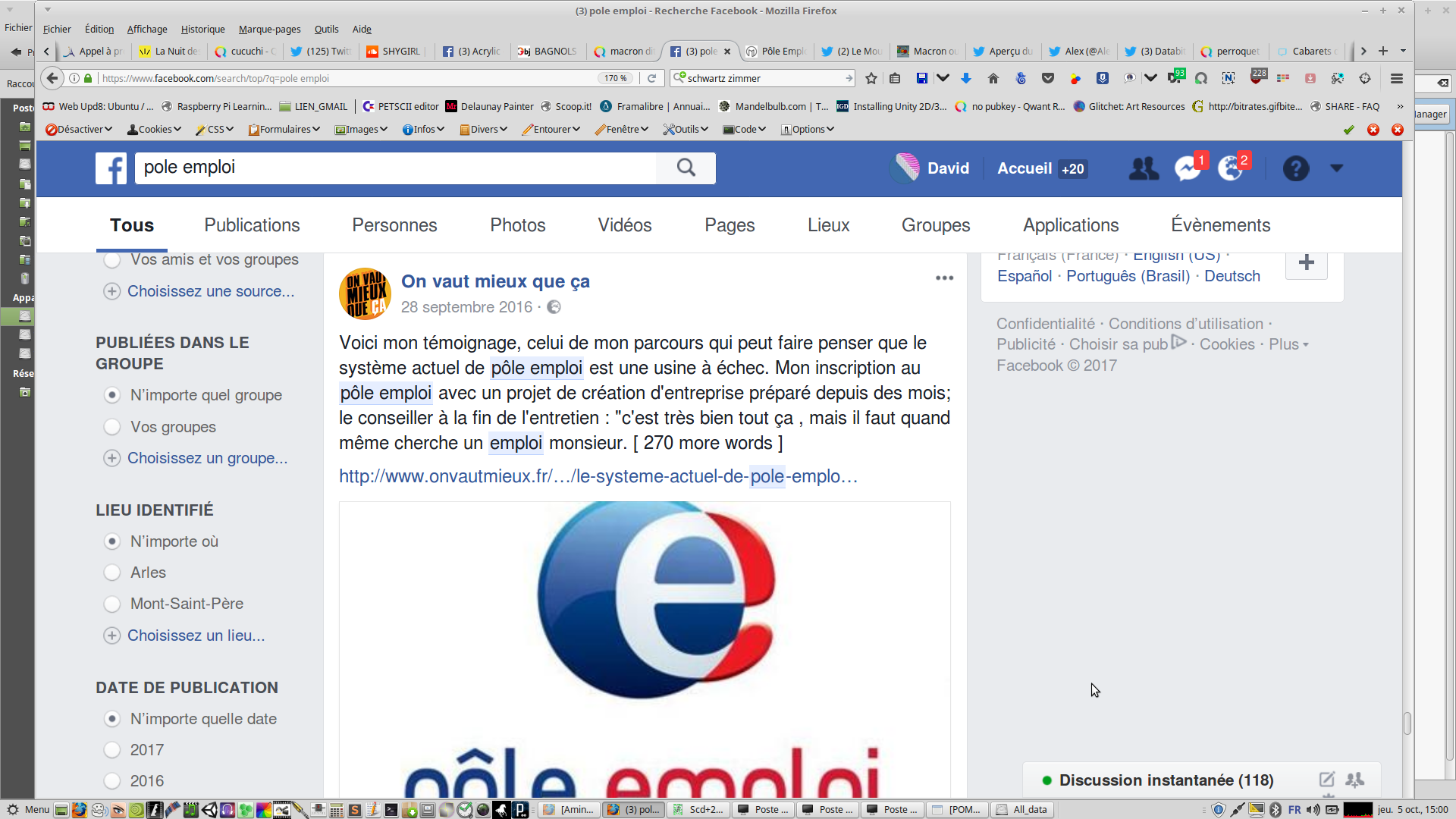Screen dimensions: 1456x819
Task: Open the 'On vaut mieux que ça' page link
Action: pyautogui.click(x=495, y=281)
